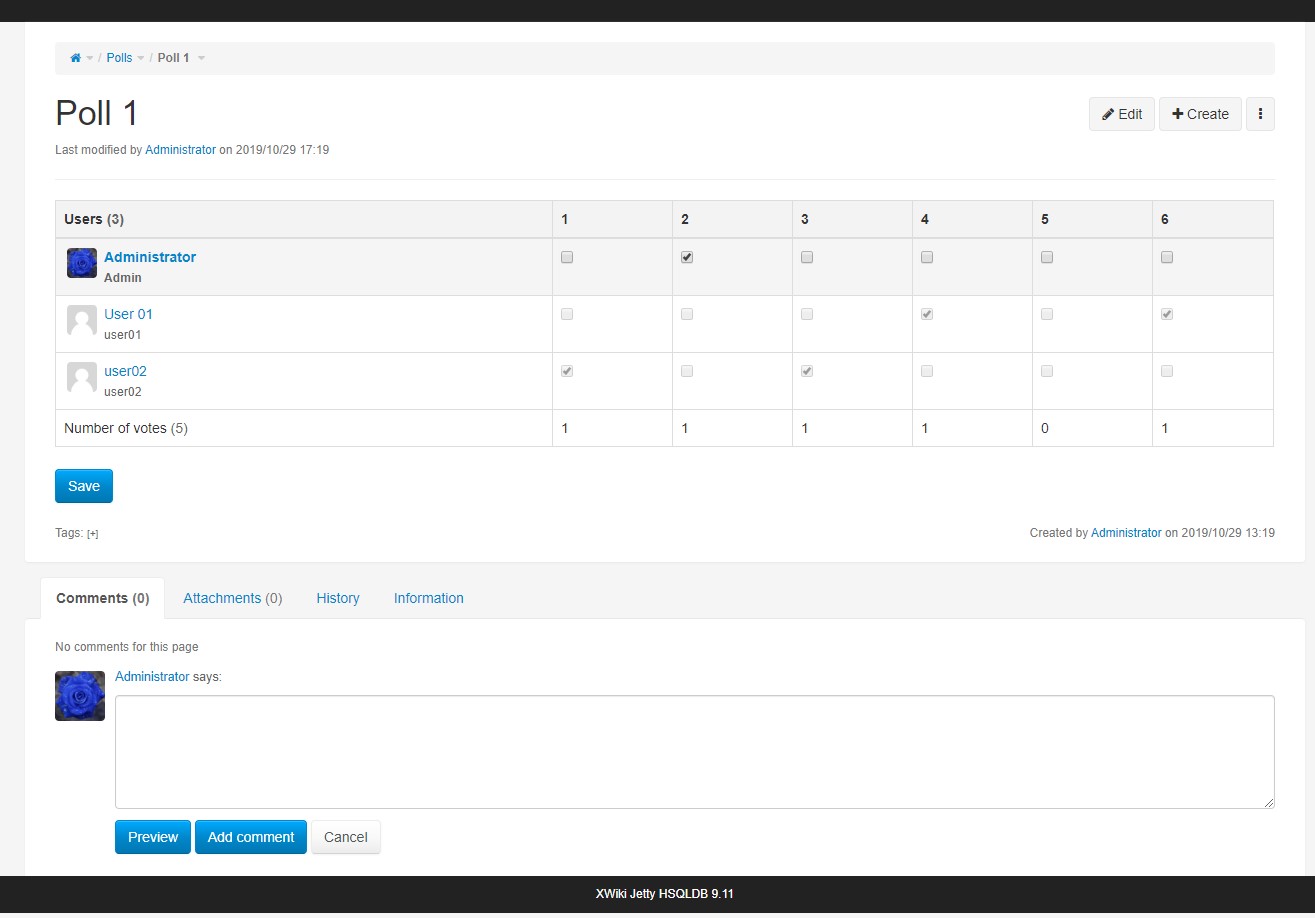Click the Add comment button

250,837
